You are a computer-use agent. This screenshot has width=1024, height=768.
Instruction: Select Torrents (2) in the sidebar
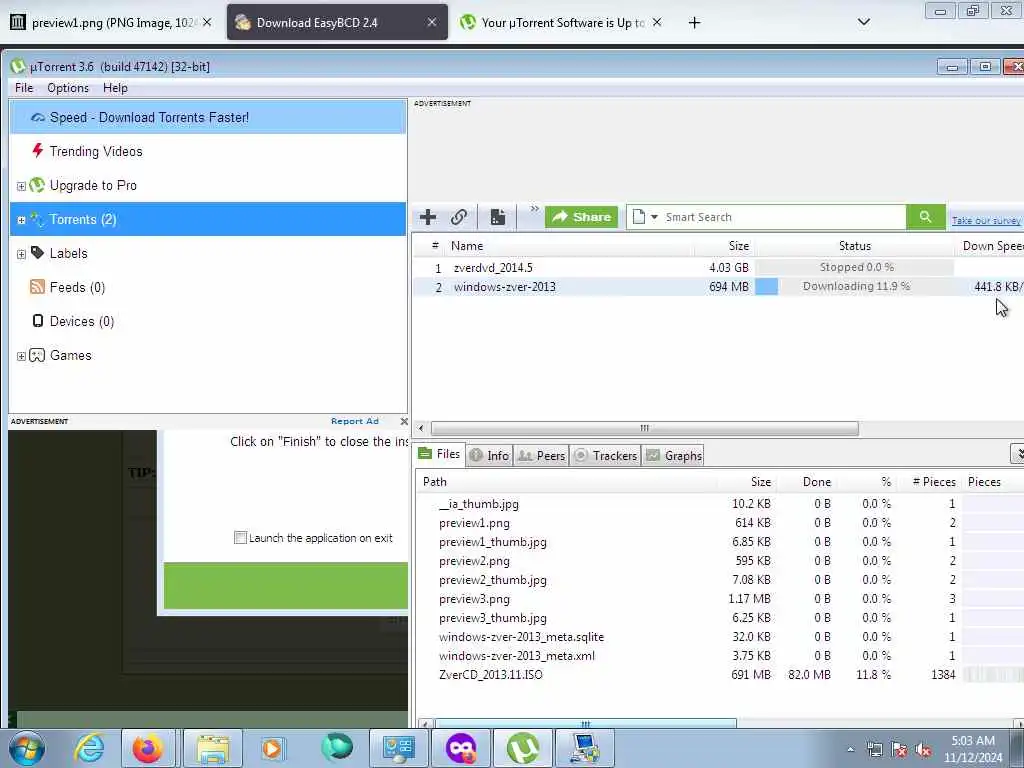tap(208, 219)
